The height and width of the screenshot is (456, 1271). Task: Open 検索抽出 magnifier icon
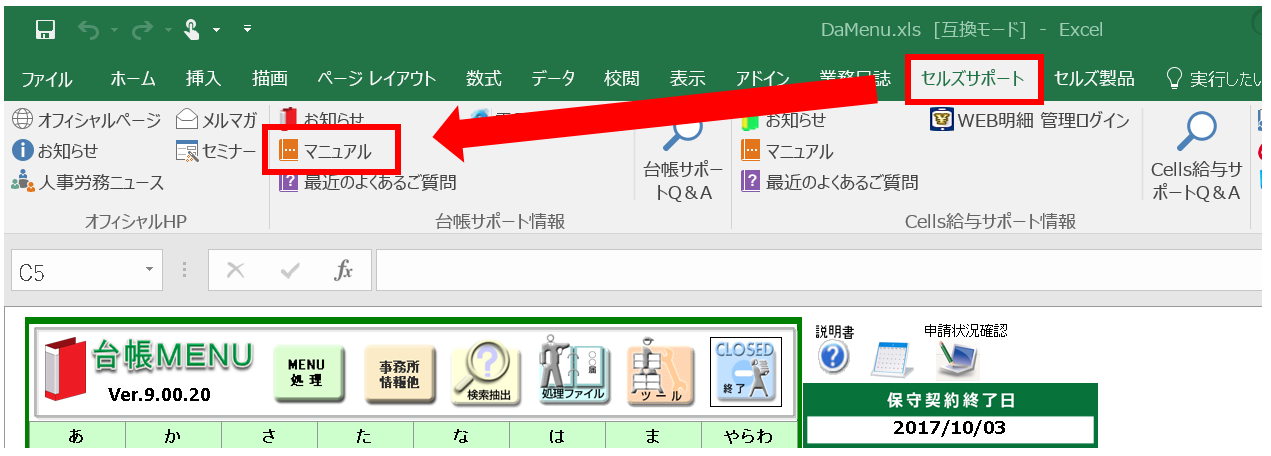click(485, 373)
